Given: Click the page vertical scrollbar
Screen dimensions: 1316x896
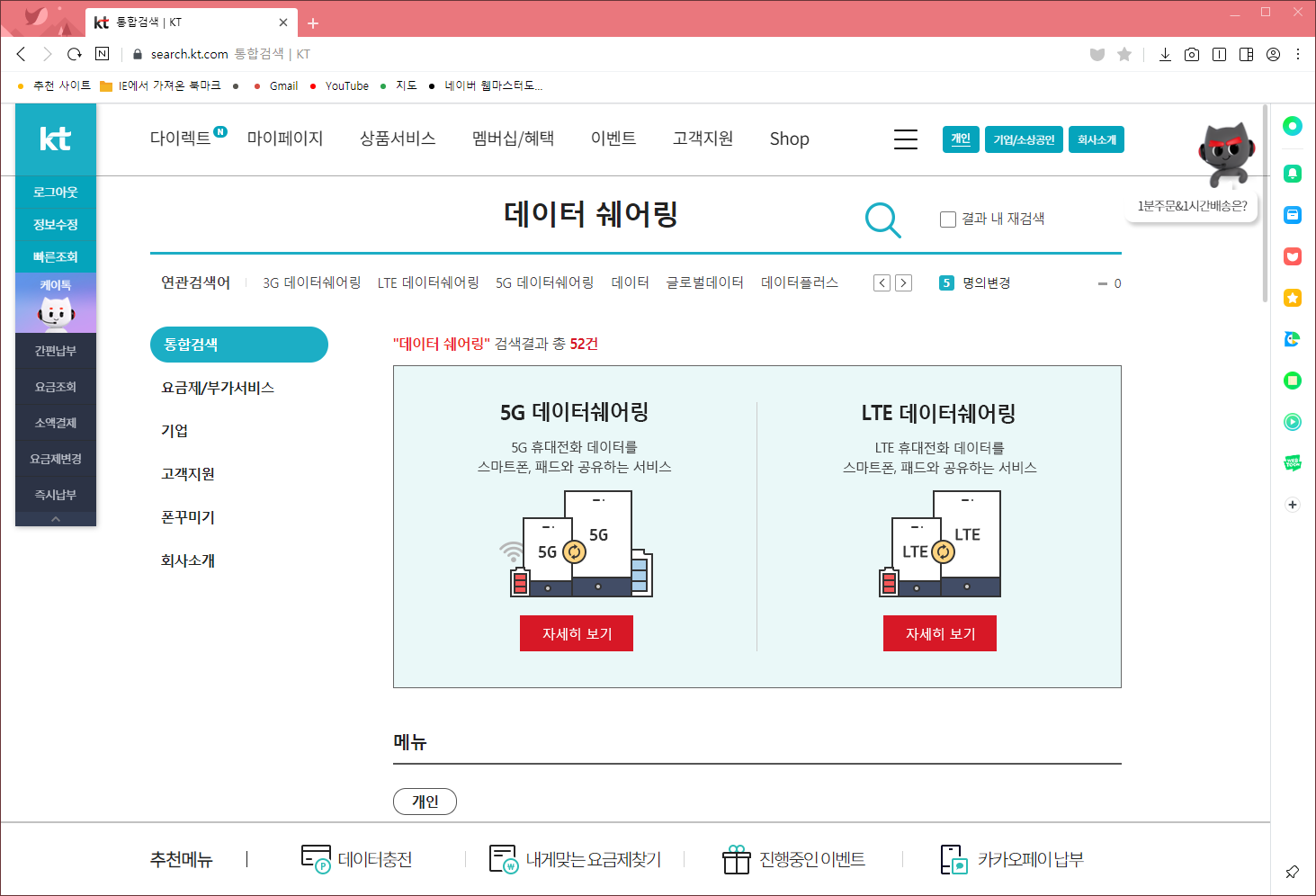Looking at the screenshot, I should pos(1265,203).
